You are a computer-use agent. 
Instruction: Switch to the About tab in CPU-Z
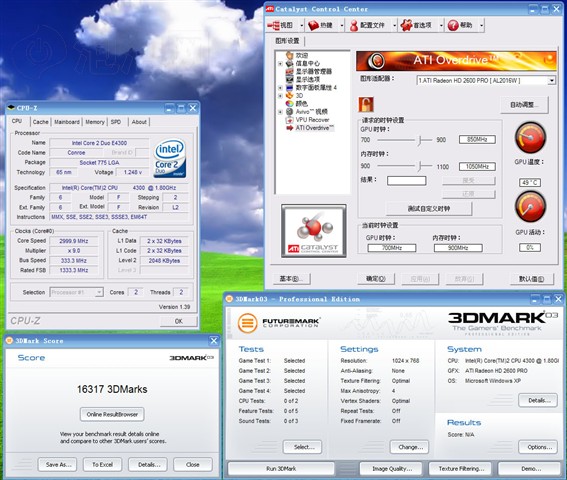coord(139,122)
